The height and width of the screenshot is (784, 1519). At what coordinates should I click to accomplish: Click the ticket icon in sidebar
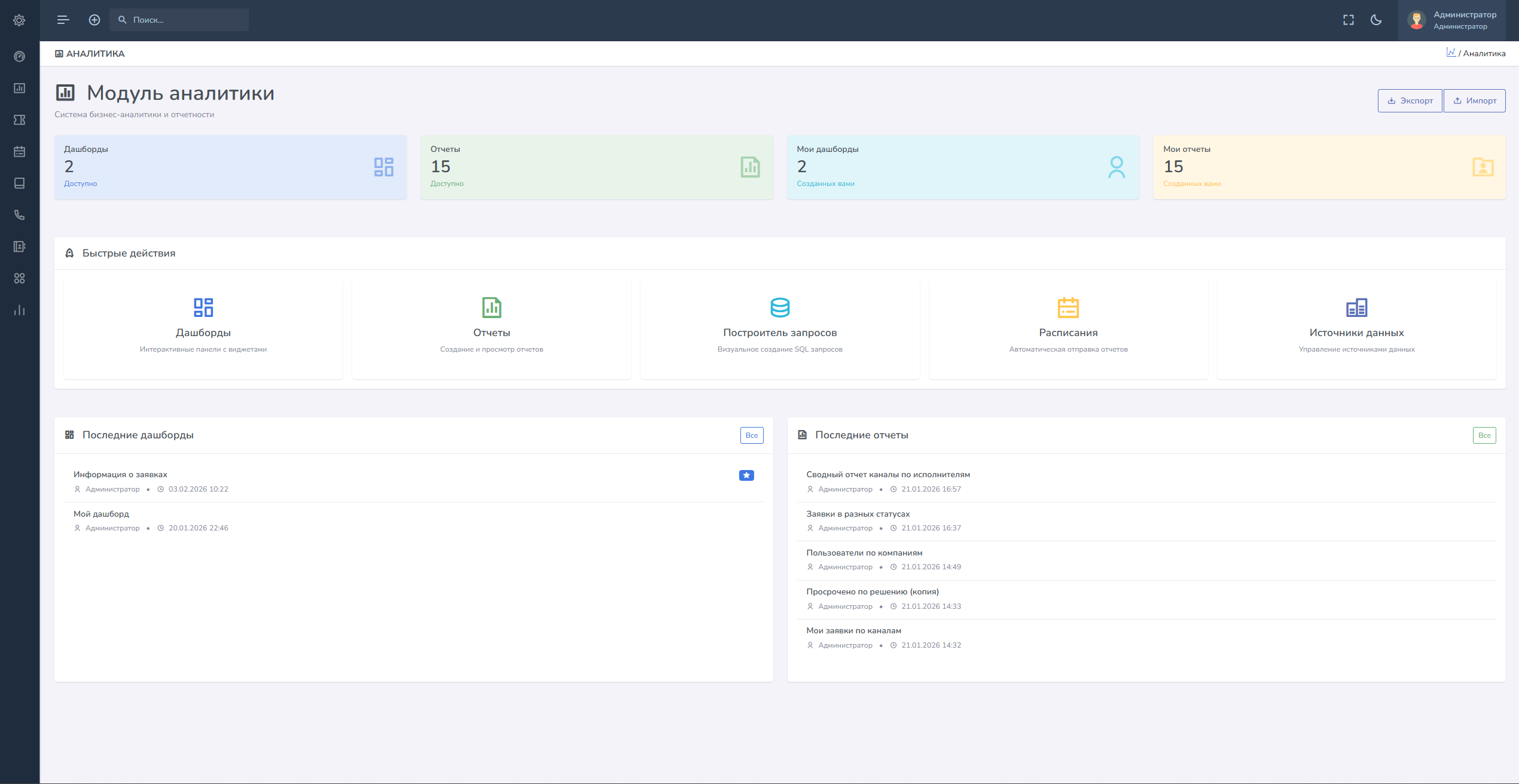coord(19,120)
